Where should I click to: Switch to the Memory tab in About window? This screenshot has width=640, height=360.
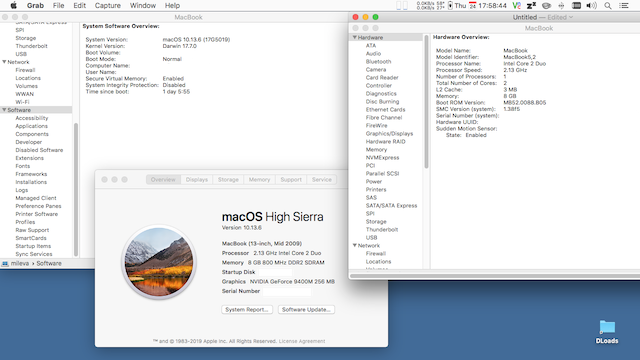pos(259,180)
